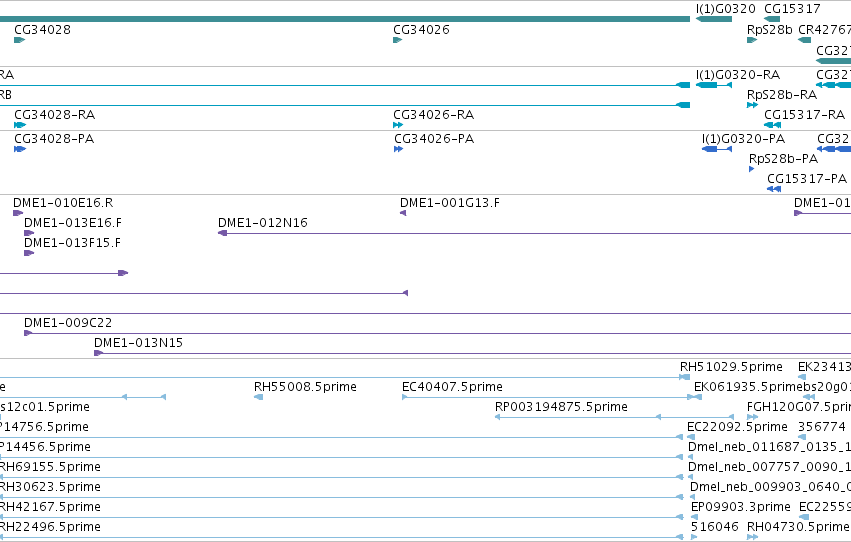Select transcript CG34028-RA
Image resolution: width=851 pixels, height=542 pixels.
(x=54, y=114)
